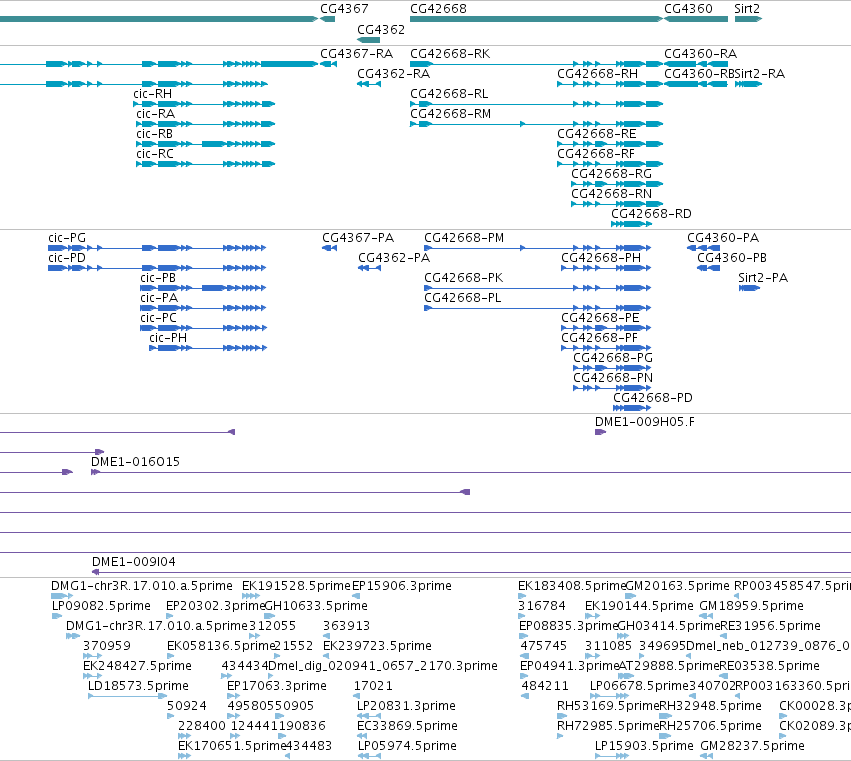Image resolution: width=851 pixels, height=761 pixels.
Task: Select protein CG4367-PA
Action: [x=358, y=238]
